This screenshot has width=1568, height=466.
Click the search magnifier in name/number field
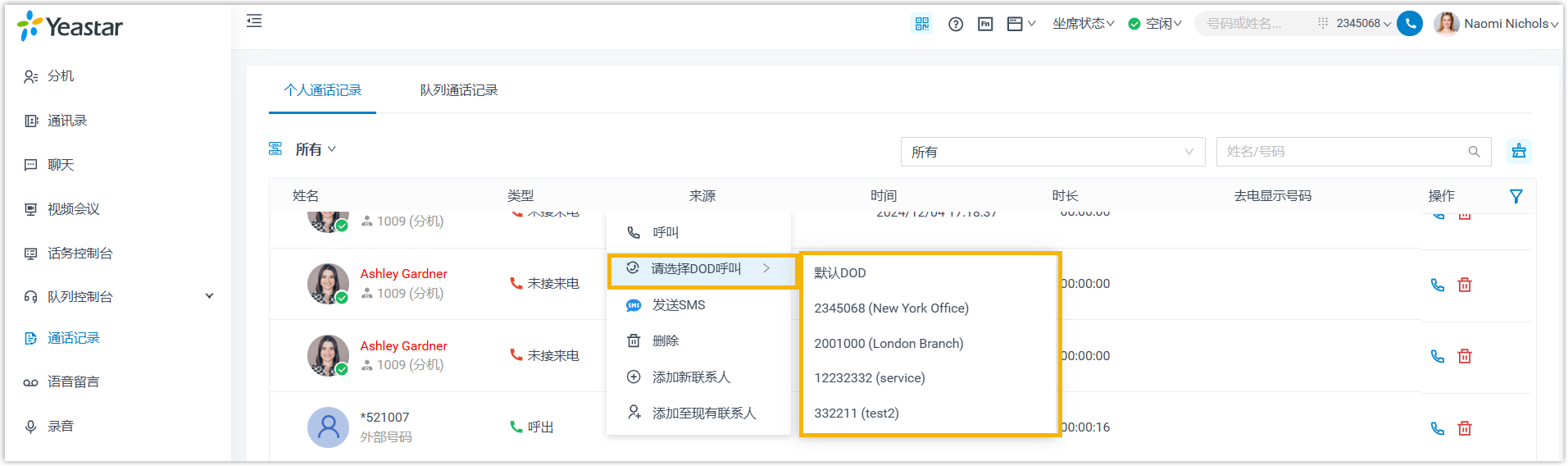pyautogui.click(x=1474, y=152)
